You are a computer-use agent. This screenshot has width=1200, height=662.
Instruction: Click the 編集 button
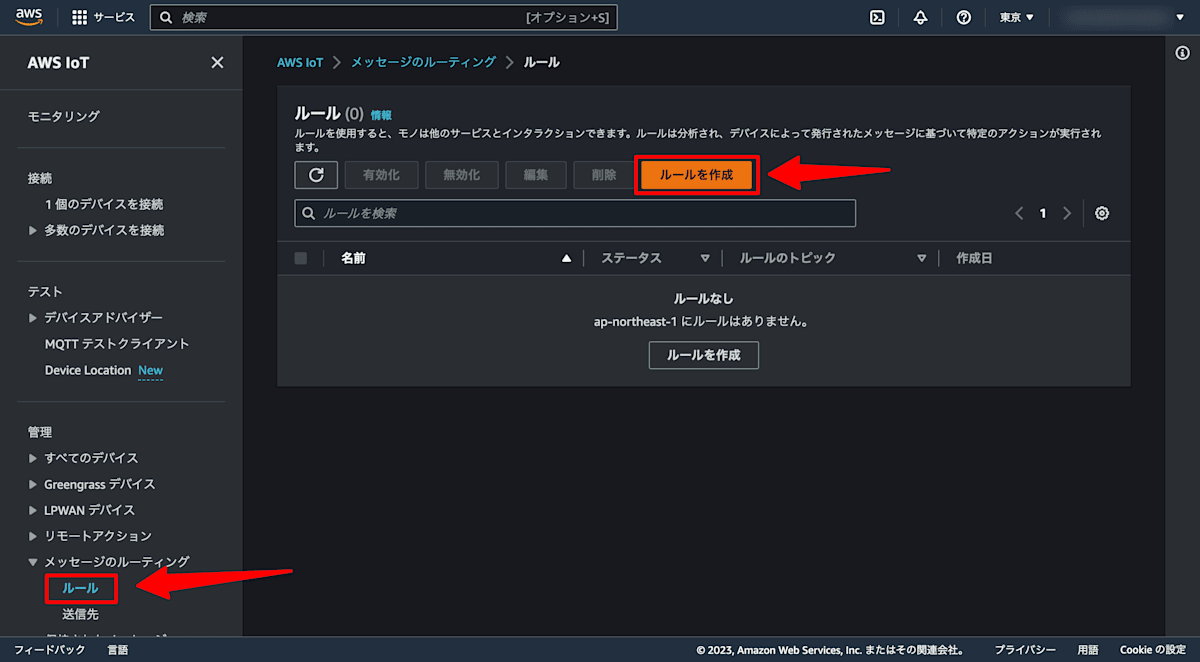[536, 175]
